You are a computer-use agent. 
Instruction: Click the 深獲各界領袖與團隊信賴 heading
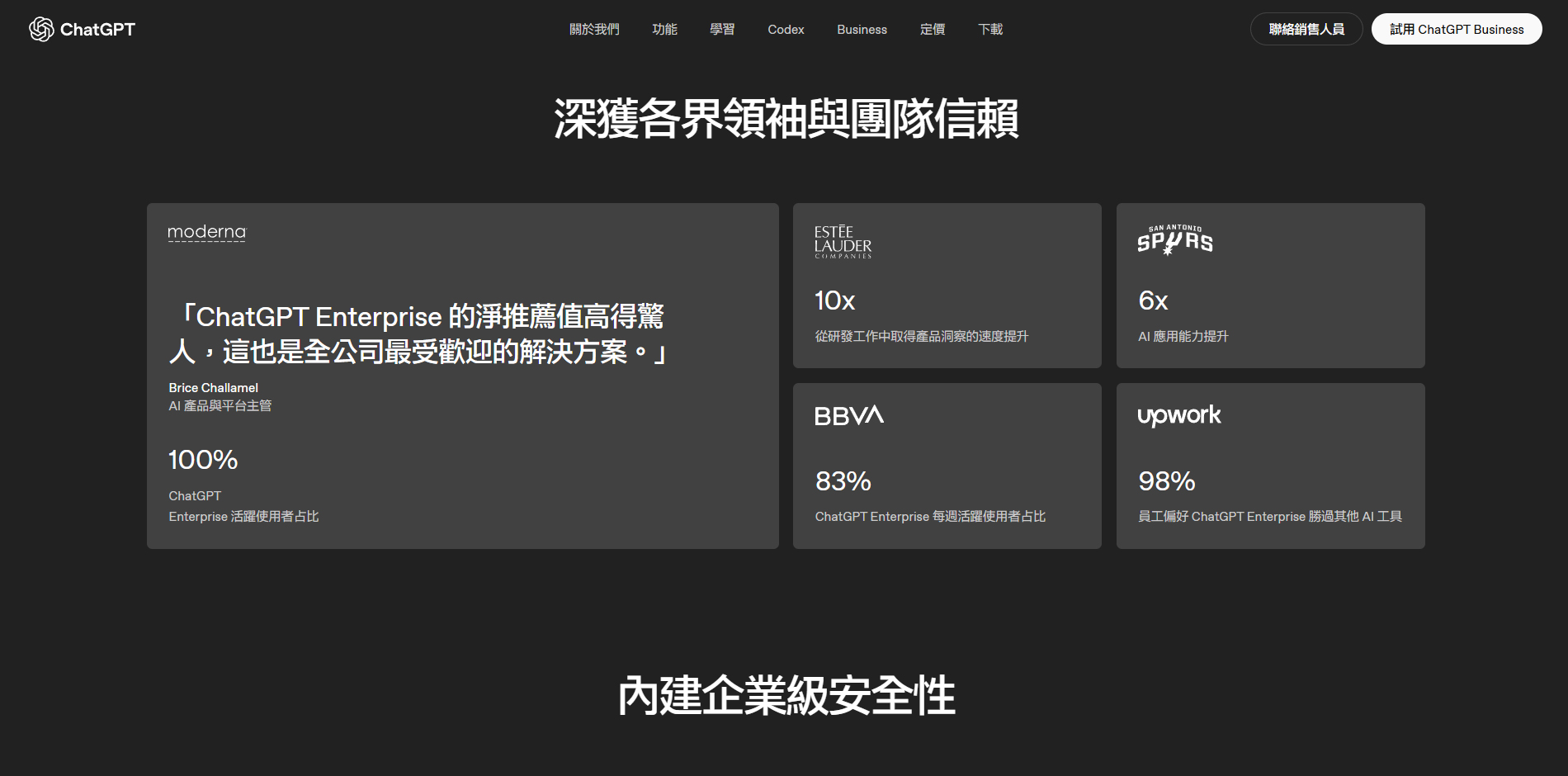tap(786, 119)
